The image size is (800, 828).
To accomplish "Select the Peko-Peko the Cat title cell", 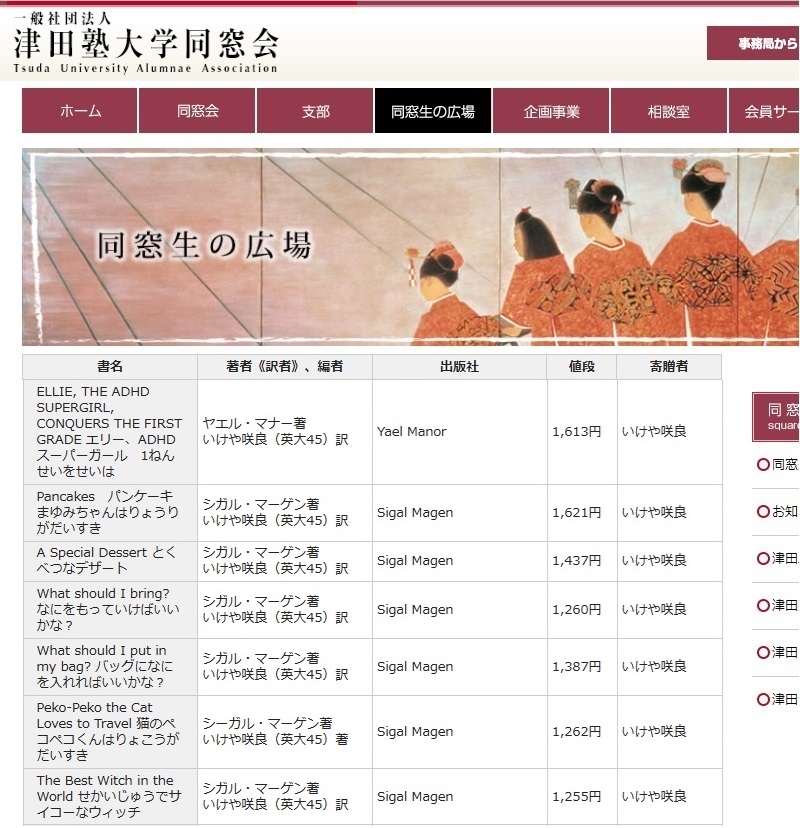I will (110, 732).
